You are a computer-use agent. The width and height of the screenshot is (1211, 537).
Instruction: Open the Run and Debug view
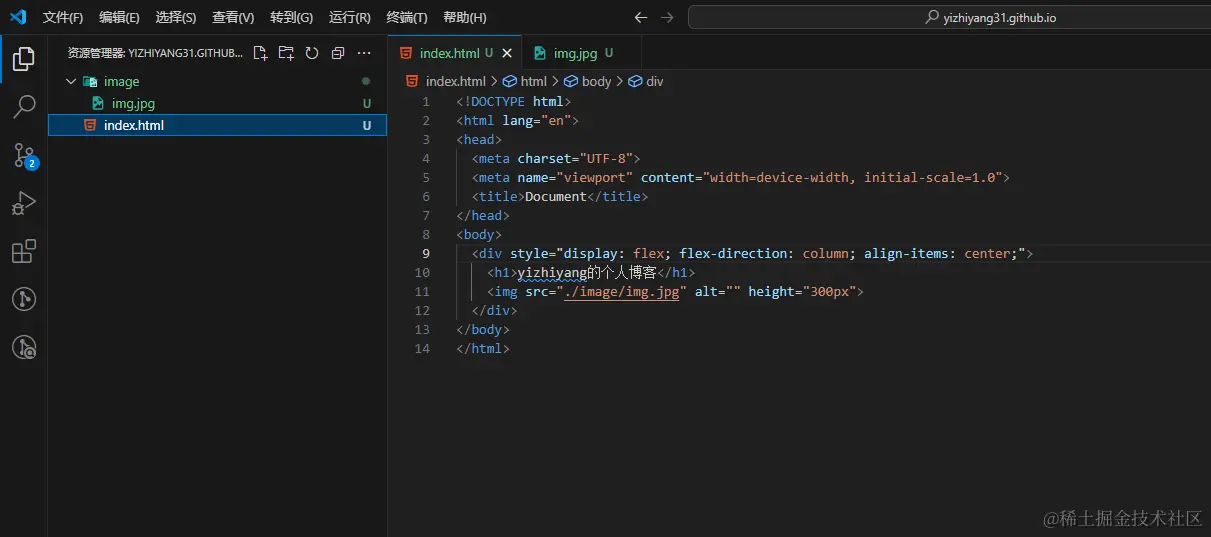(24, 203)
